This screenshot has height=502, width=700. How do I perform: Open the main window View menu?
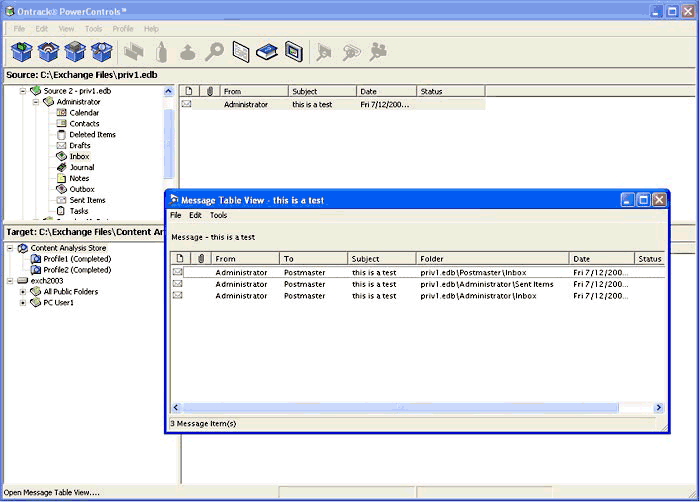pos(66,29)
